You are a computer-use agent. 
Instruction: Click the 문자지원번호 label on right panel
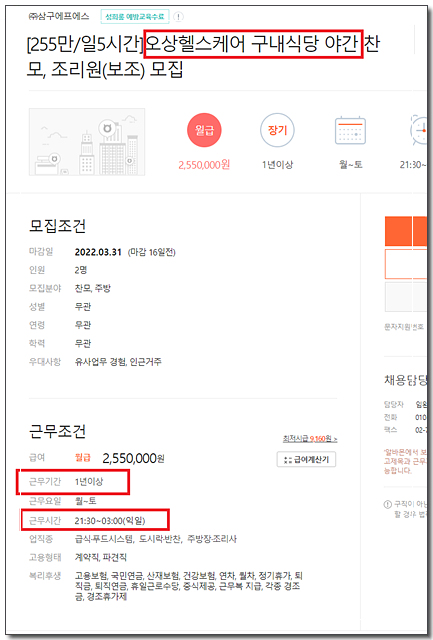(x=404, y=327)
